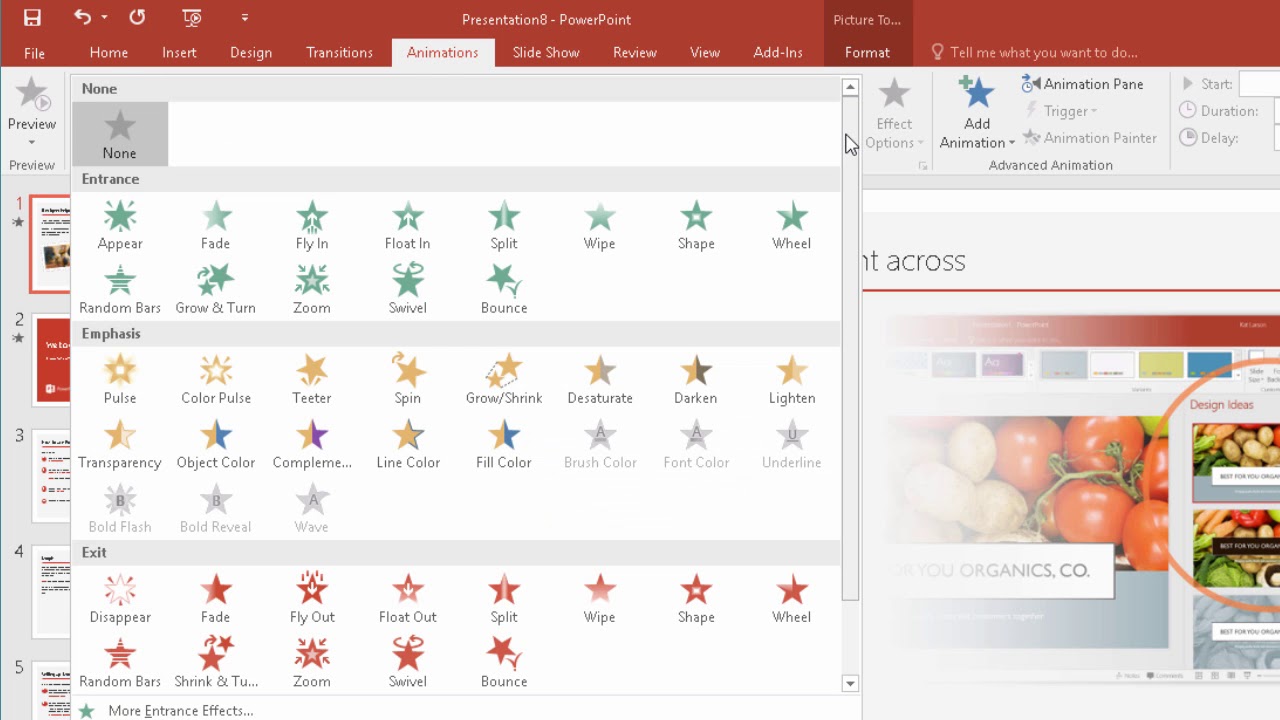The height and width of the screenshot is (720, 1280).
Task: Select the Spin emphasis effect
Action: pos(407,380)
